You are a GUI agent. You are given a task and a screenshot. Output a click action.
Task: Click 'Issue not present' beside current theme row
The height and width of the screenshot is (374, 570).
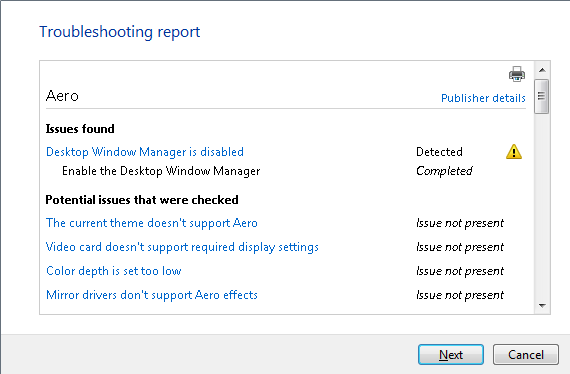(x=460, y=223)
